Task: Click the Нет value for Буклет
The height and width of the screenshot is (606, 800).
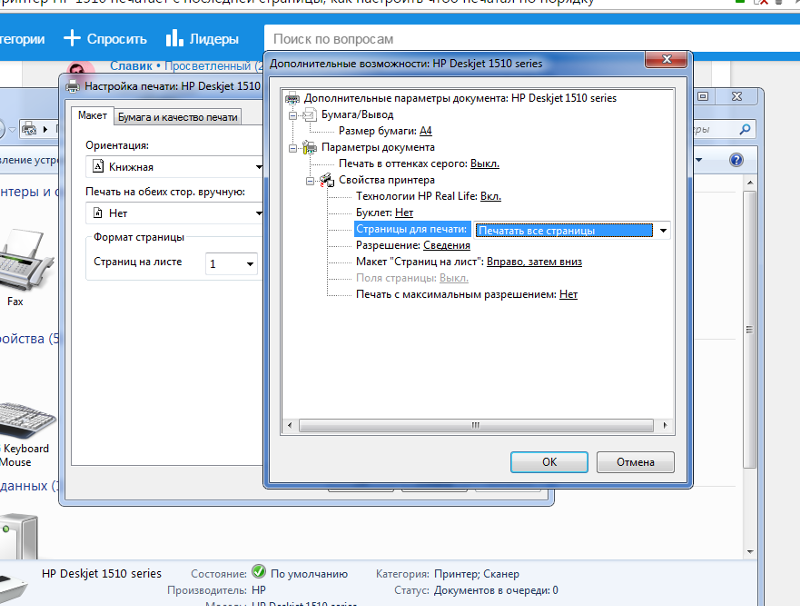Action: [404, 213]
